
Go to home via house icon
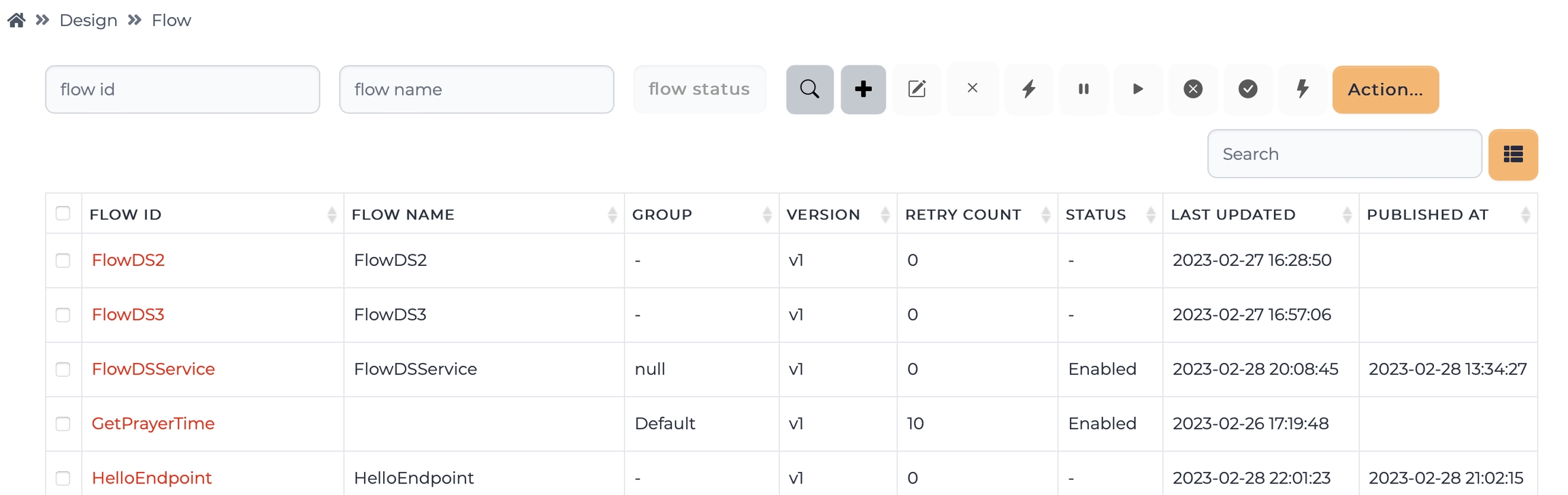click(x=16, y=20)
